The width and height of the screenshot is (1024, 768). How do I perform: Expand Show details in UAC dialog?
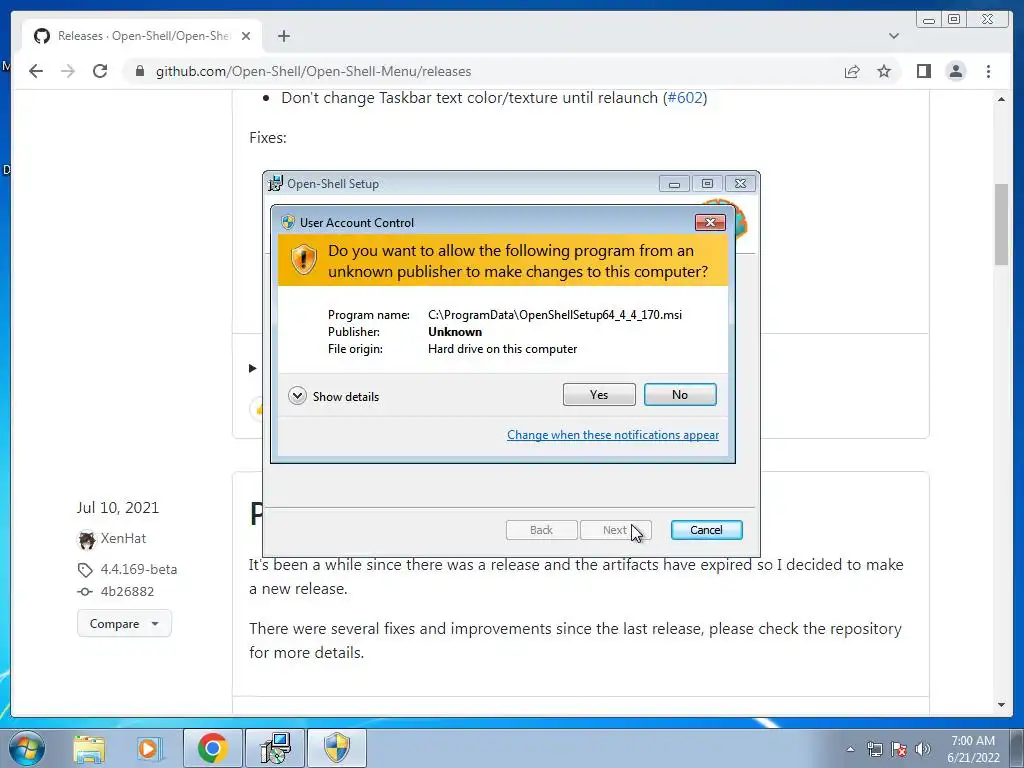pos(334,396)
